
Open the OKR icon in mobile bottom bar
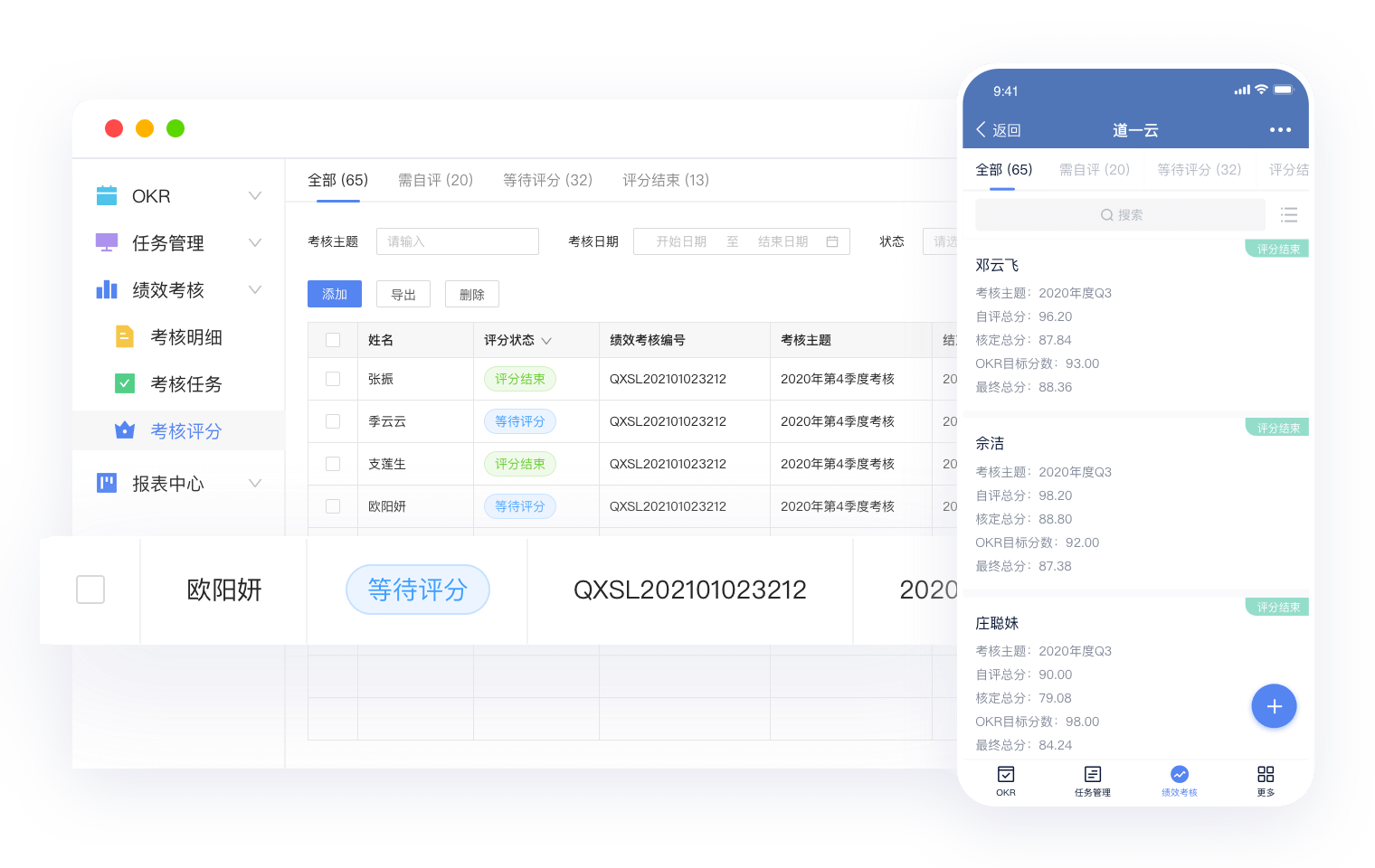(x=1005, y=776)
